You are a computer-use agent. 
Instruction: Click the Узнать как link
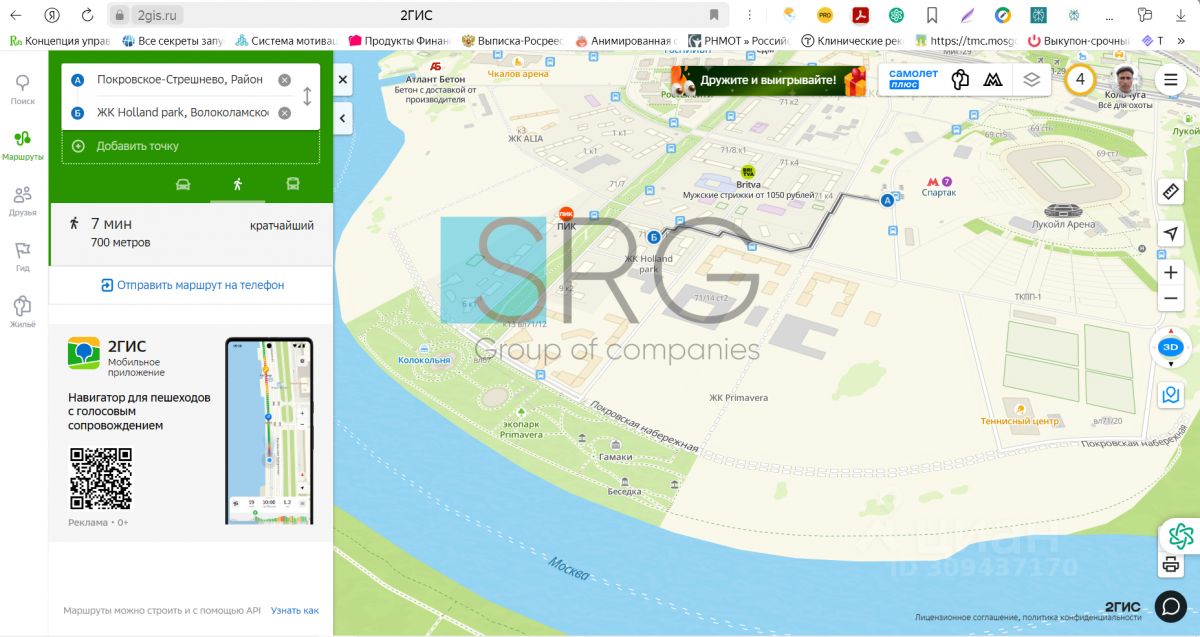click(295, 610)
